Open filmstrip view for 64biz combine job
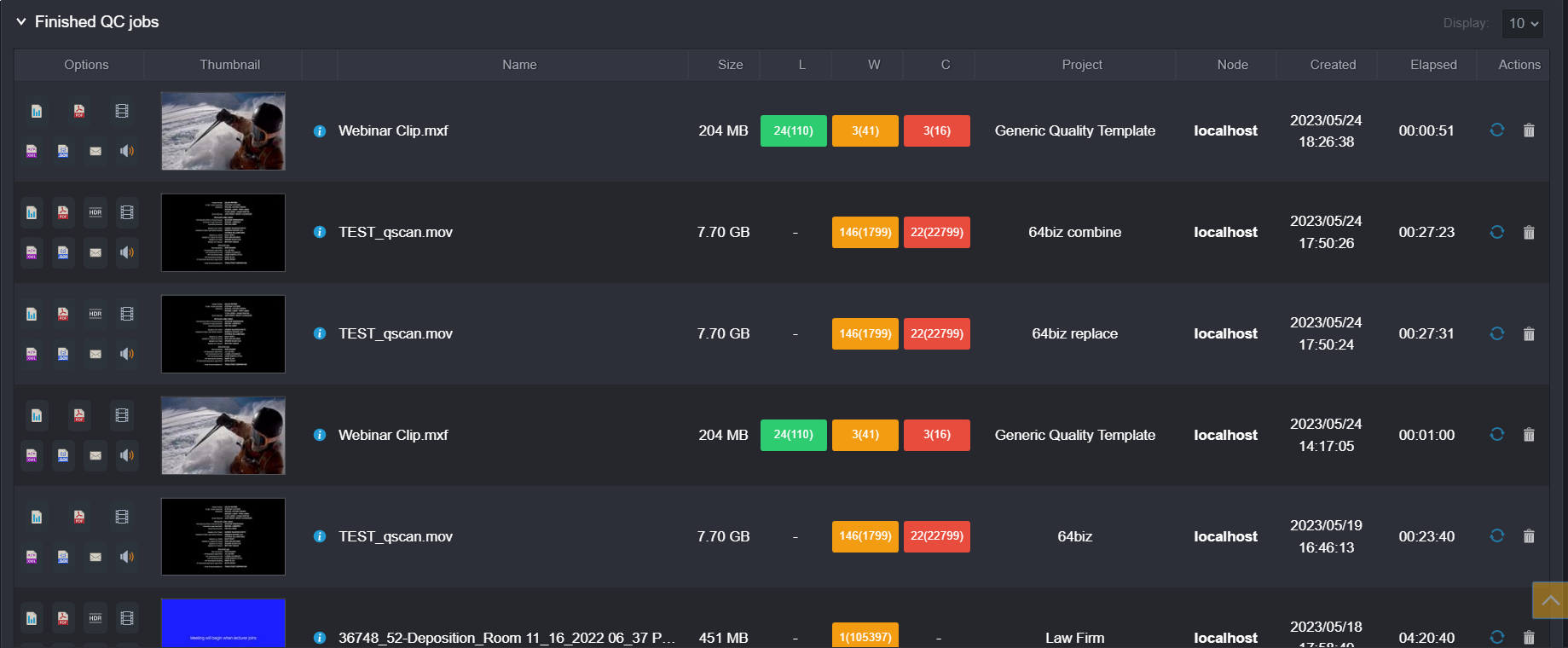 (127, 212)
